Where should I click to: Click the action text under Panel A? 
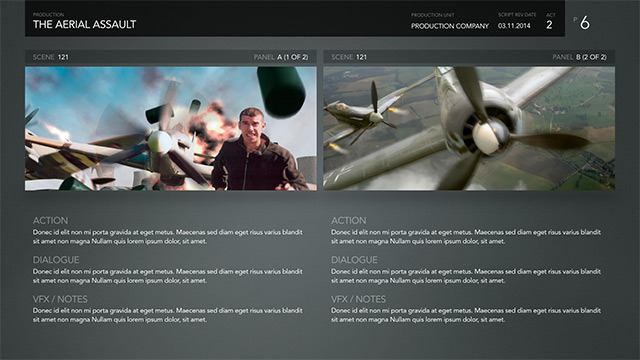[x=168, y=237]
